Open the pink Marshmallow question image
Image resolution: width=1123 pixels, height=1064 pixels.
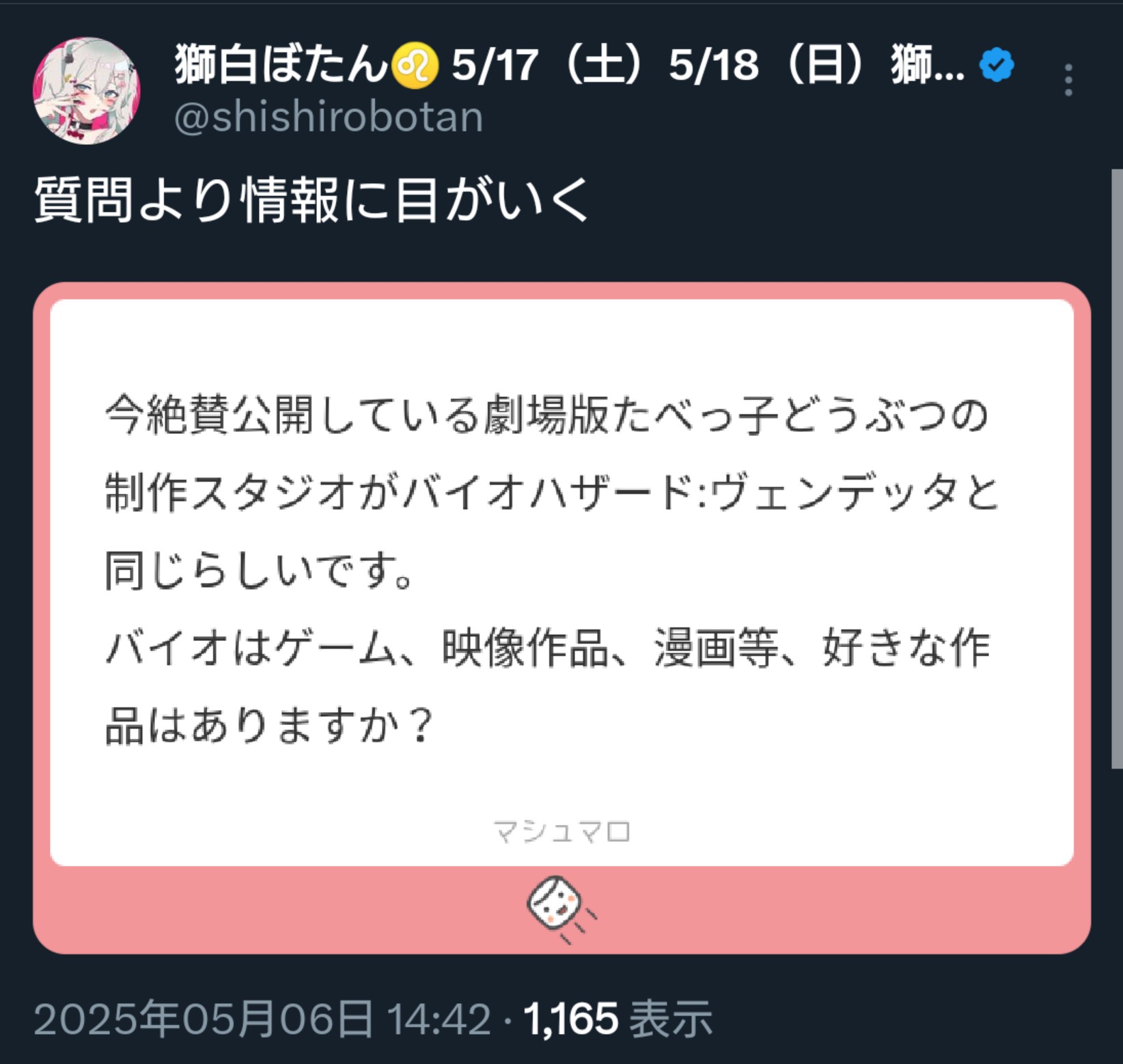pyautogui.click(x=561, y=618)
